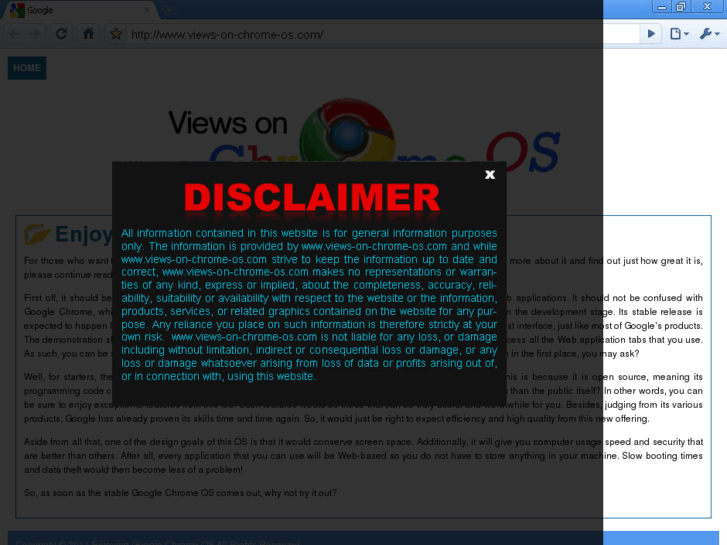Click the DISCLAIMER heading
727x545 pixels.
click(x=312, y=198)
